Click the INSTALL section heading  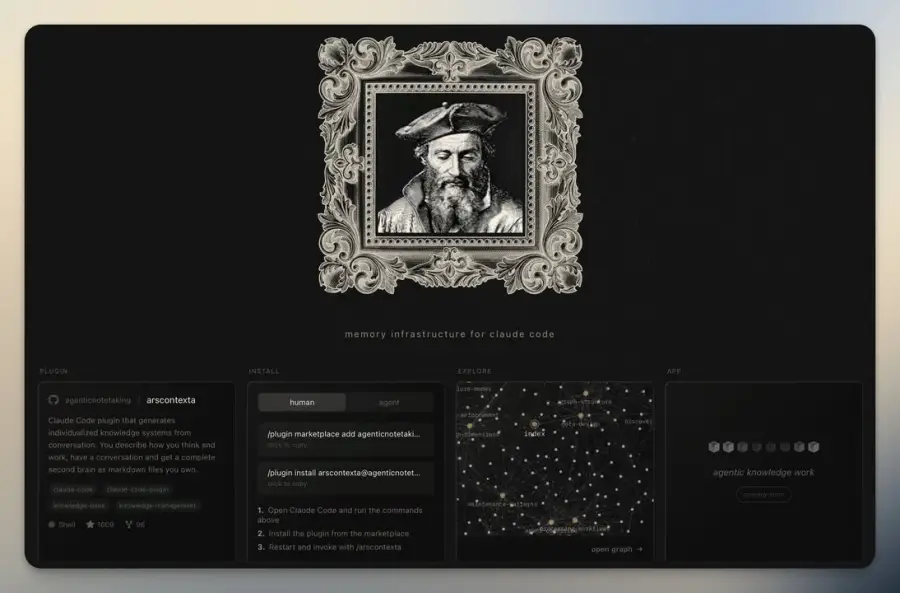coord(264,371)
